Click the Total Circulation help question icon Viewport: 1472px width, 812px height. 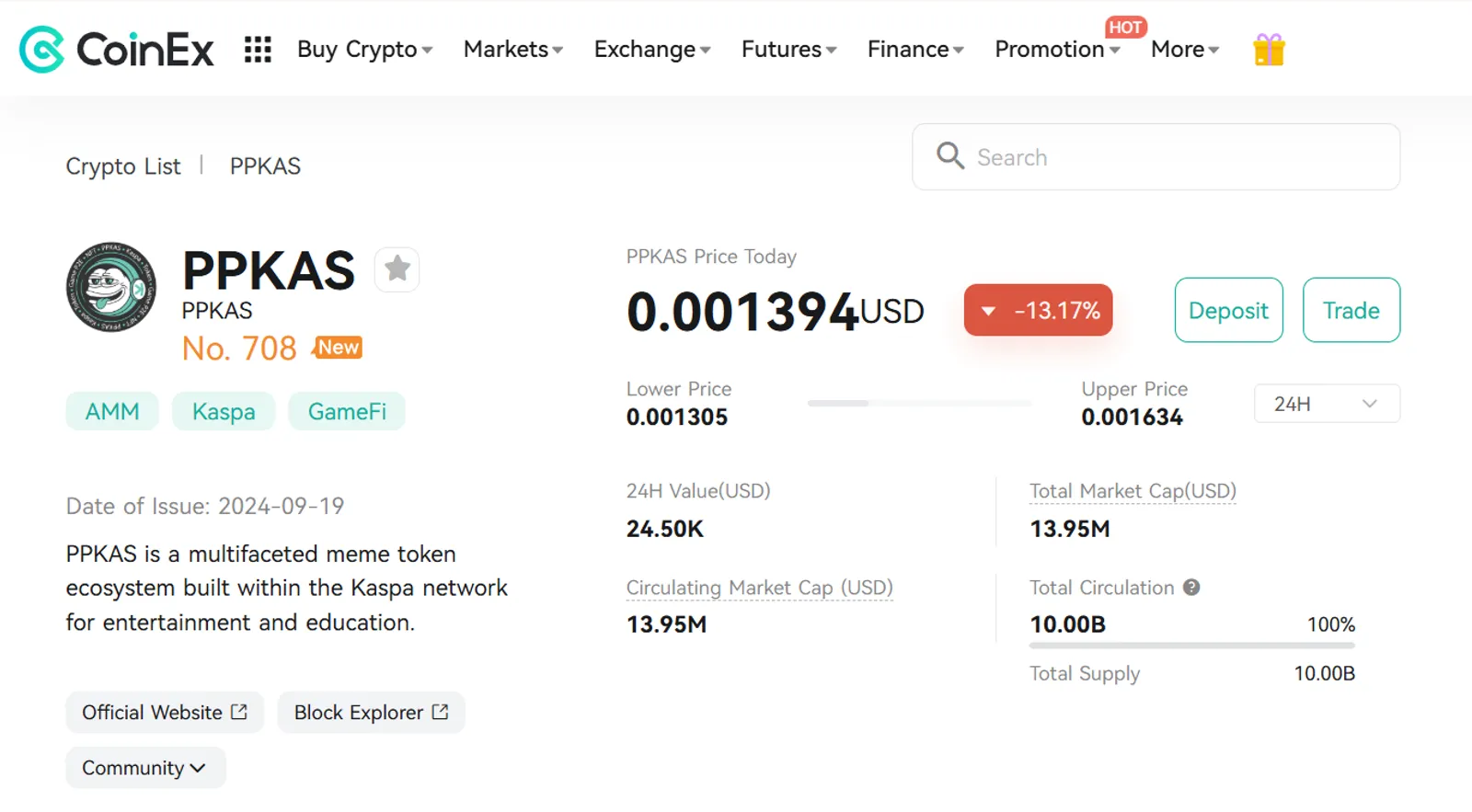[1191, 587]
